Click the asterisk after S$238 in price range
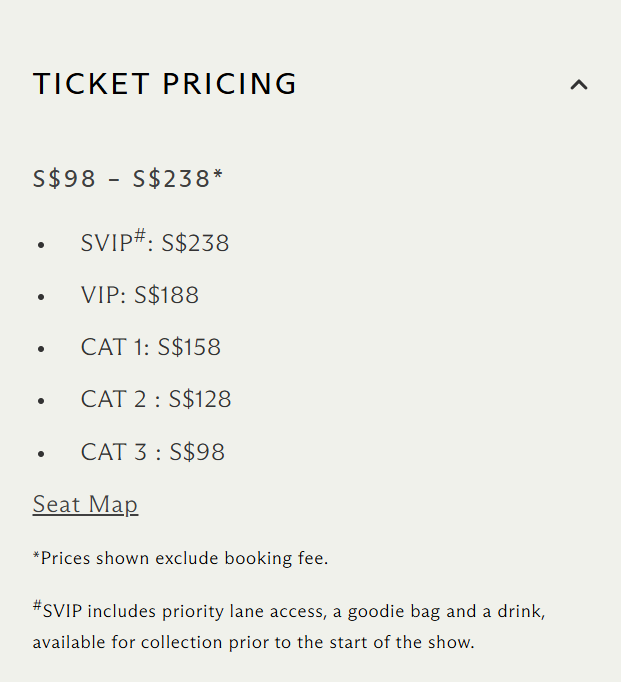The width and height of the screenshot is (621, 682). pyautogui.click(x=218, y=177)
